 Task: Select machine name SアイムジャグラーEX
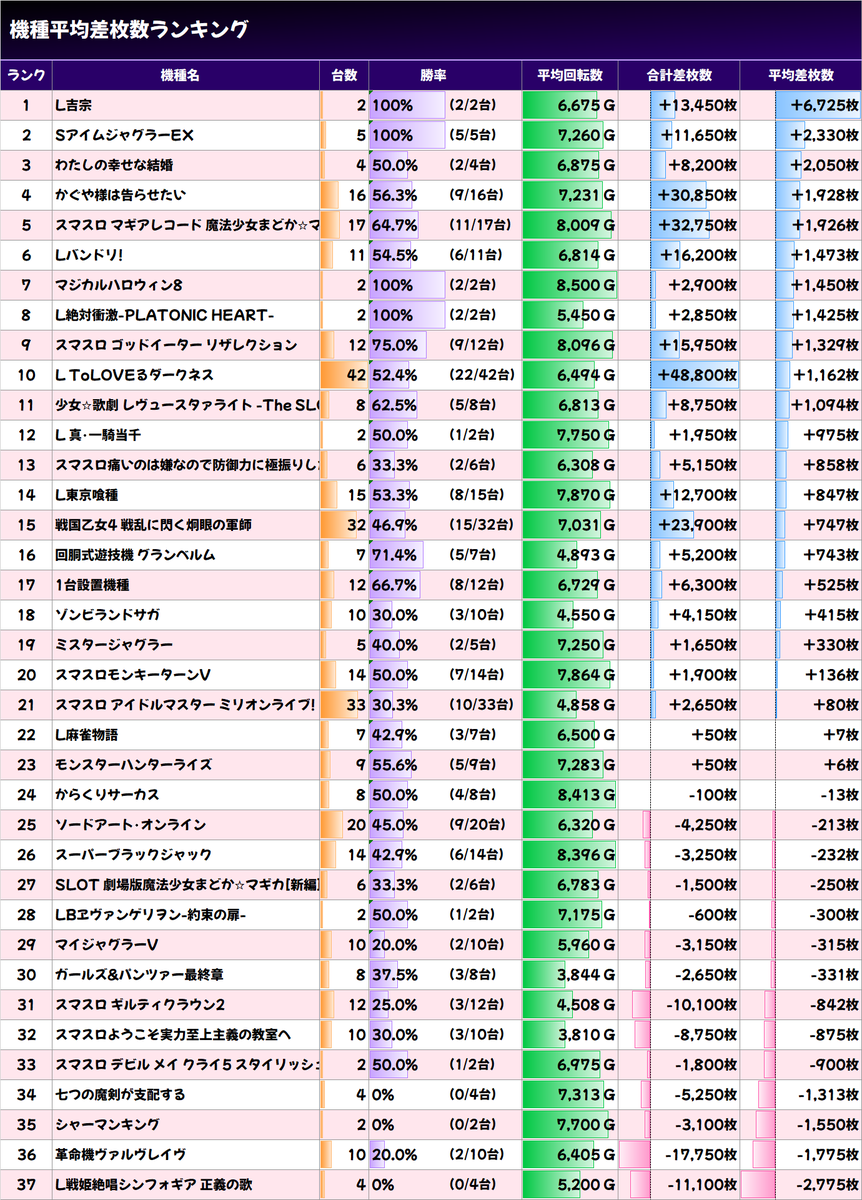[124, 135]
